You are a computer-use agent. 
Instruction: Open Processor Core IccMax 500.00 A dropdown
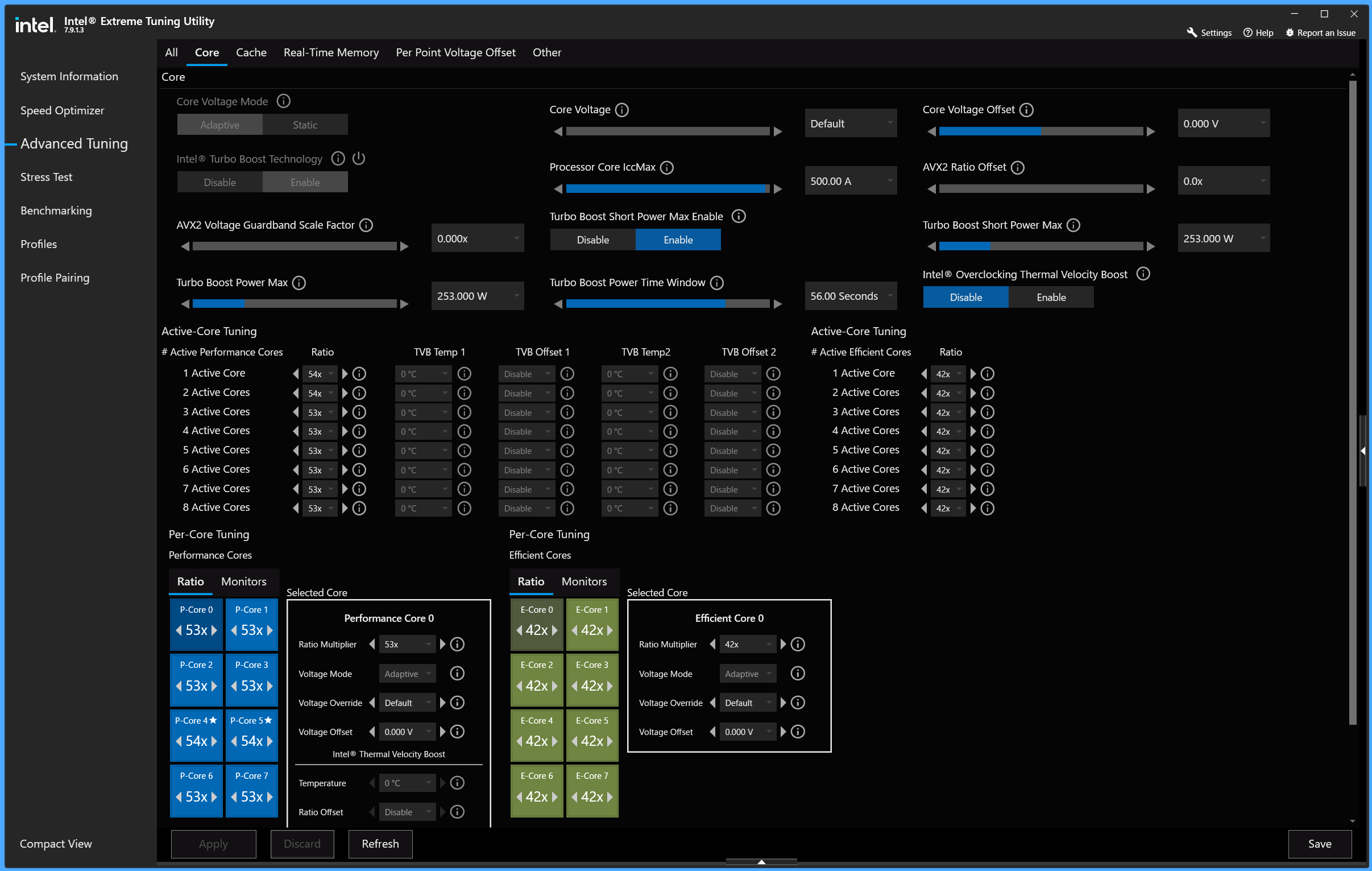pyautogui.click(x=851, y=181)
